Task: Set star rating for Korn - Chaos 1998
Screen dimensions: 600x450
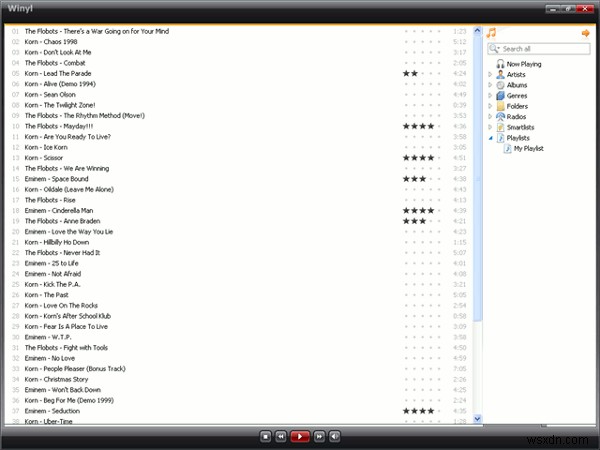Action: (422, 42)
